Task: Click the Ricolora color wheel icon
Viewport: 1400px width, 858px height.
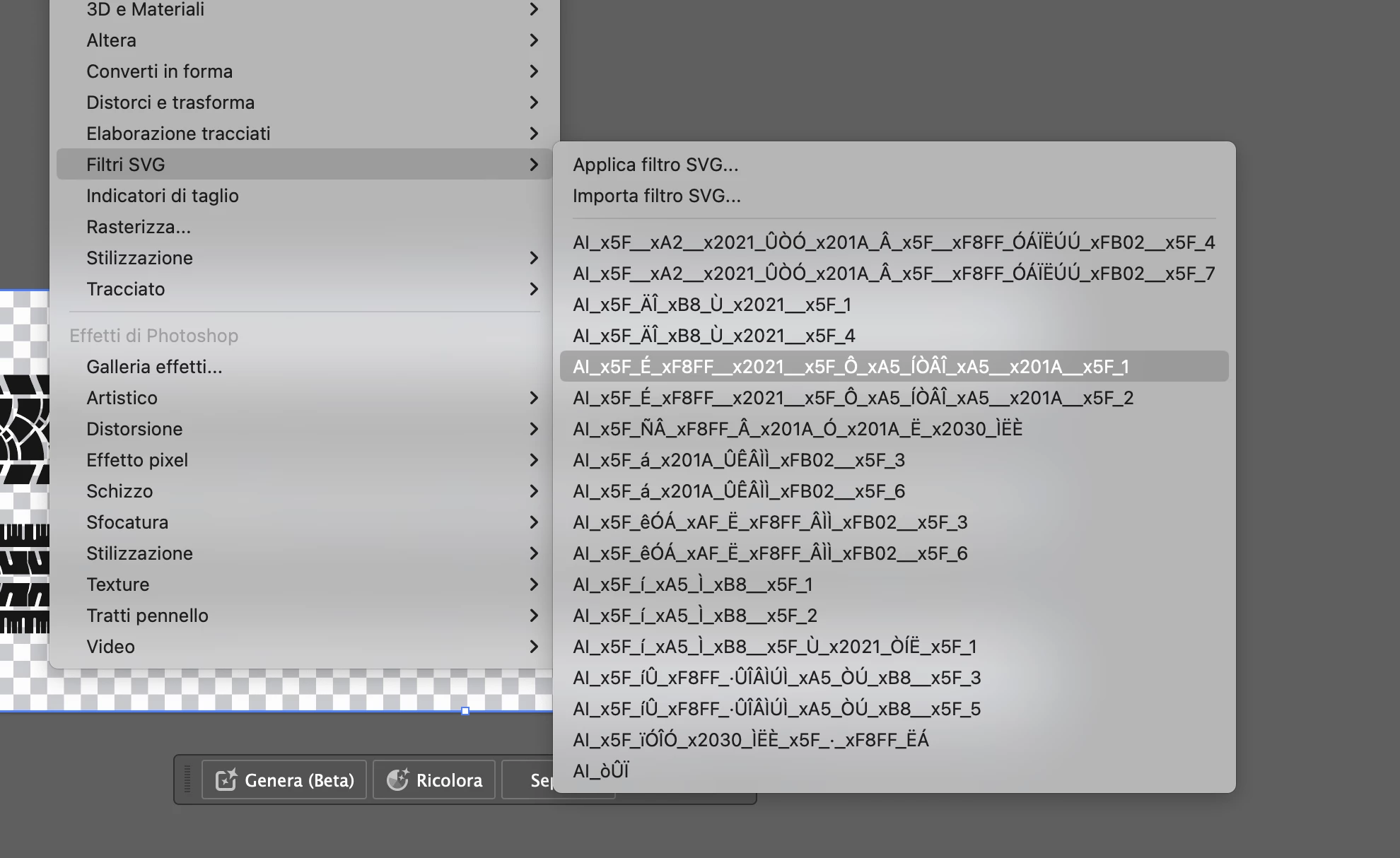Action: tap(397, 780)
